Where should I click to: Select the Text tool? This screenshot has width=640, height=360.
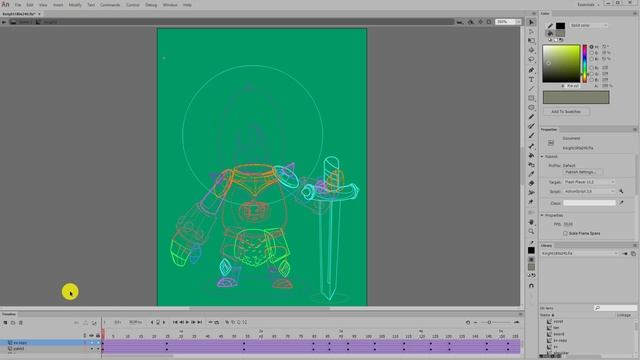pyautogui.click(x=531, y=80)
